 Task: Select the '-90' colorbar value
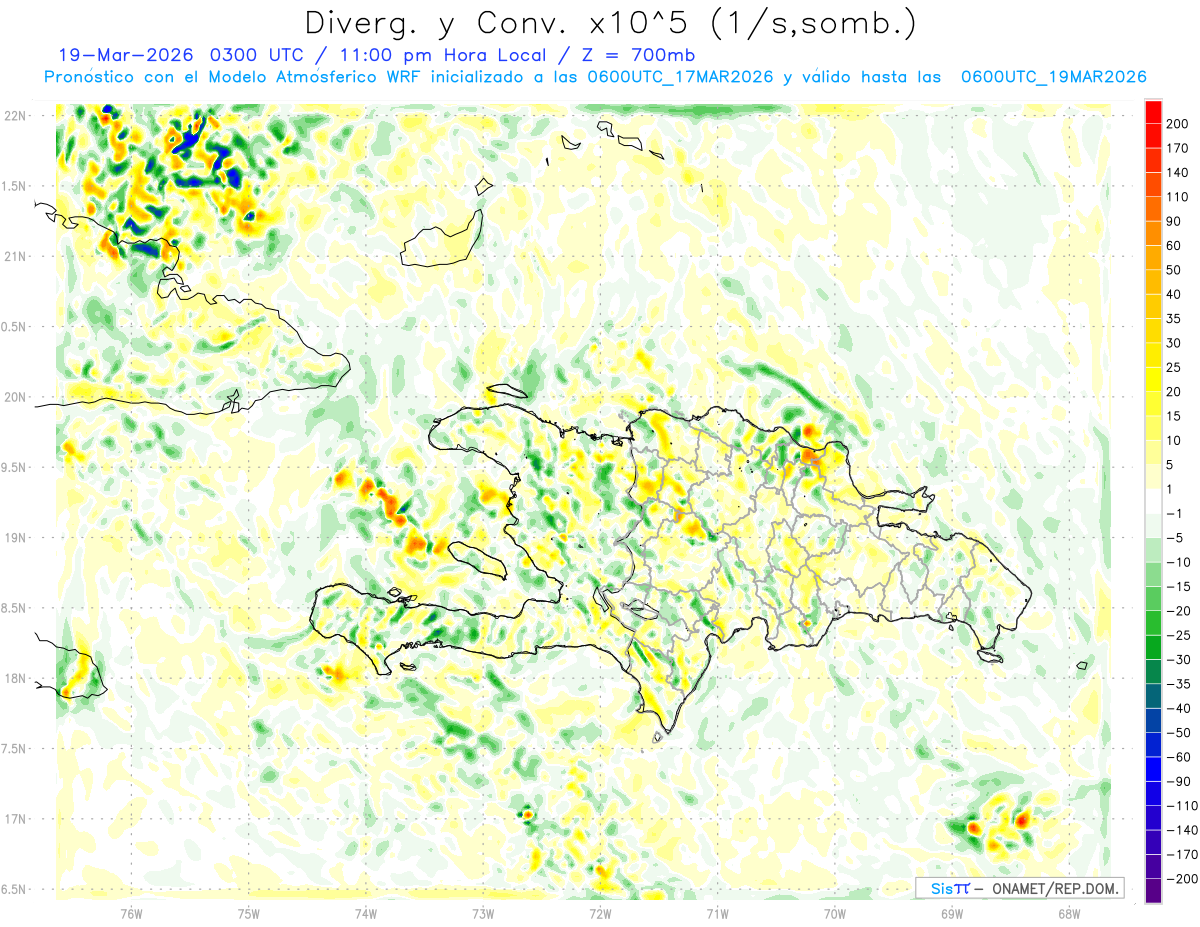coord(1181,782)
